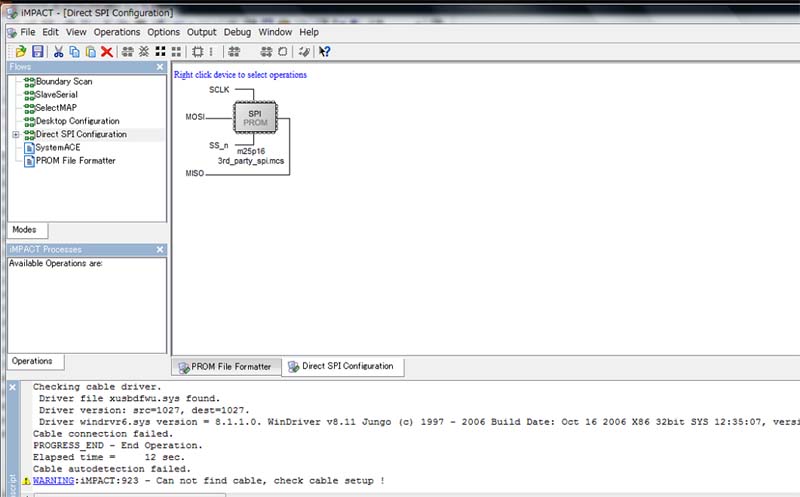Click the vertical dots toolbar icon
This screenshot has height=497, width=800.
(211, 52)
